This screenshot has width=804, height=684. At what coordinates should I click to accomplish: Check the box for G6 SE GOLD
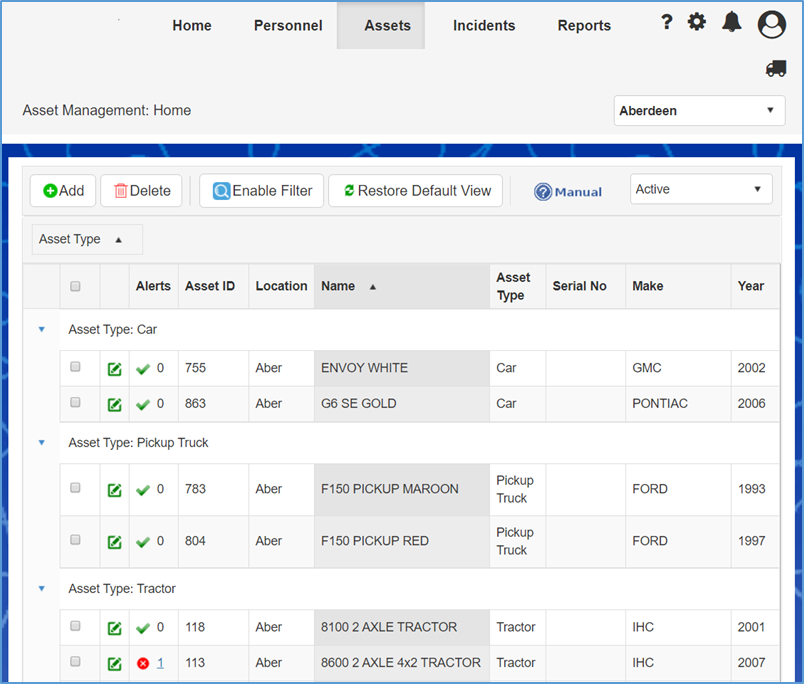tap(75, 403)
